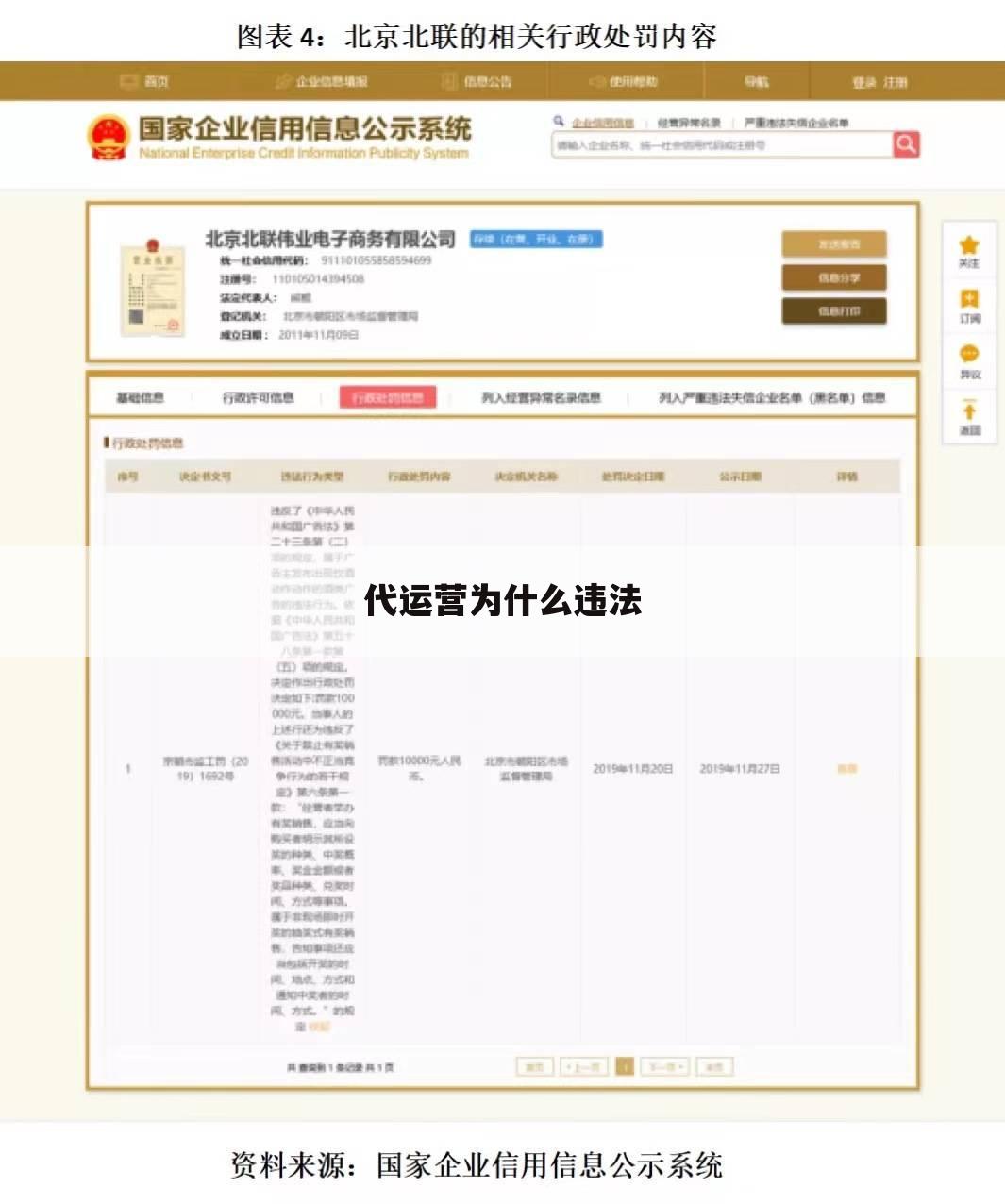Screen dimensions: 1005x1204
Task: Click the 代运营为什么违法 overlay caption
Action: (503, 601)
